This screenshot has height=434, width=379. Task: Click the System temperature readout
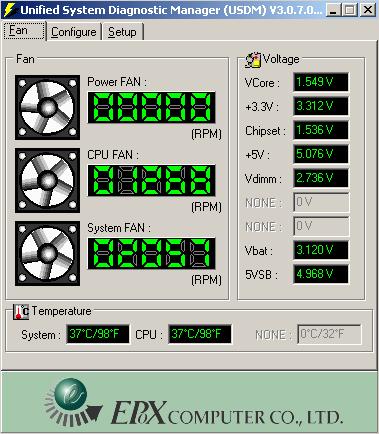coord(98,334)
